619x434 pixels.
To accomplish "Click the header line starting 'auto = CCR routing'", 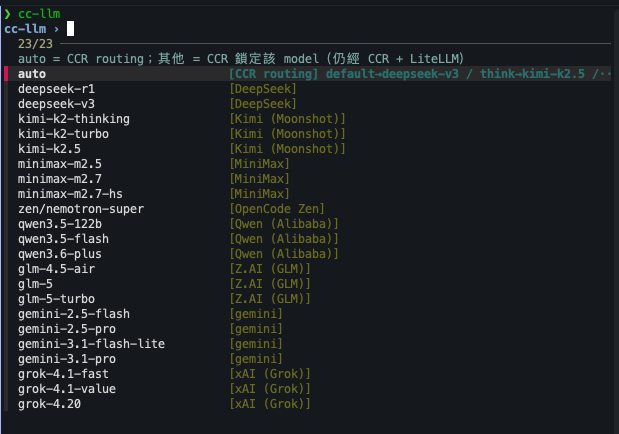I will pyautogui.click(x=241, y=59).
